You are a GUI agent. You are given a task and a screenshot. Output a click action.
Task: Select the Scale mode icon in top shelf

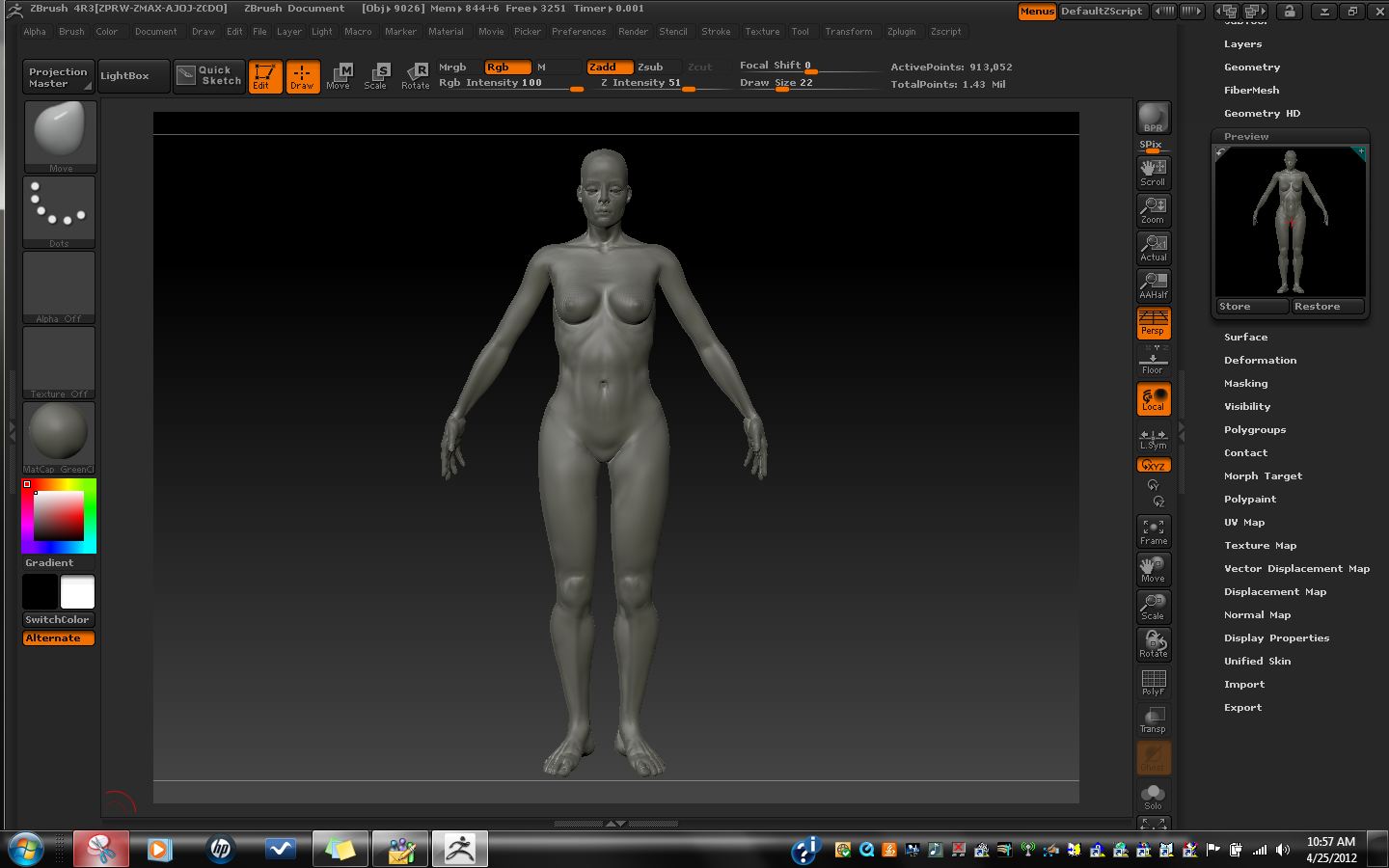pos(375,76)
